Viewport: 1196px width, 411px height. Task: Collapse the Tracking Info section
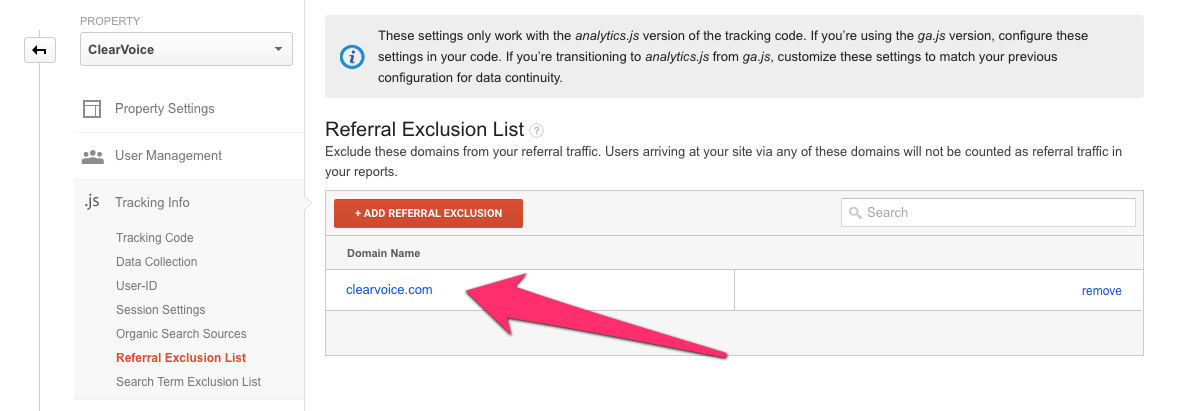[x=152, y=203]
